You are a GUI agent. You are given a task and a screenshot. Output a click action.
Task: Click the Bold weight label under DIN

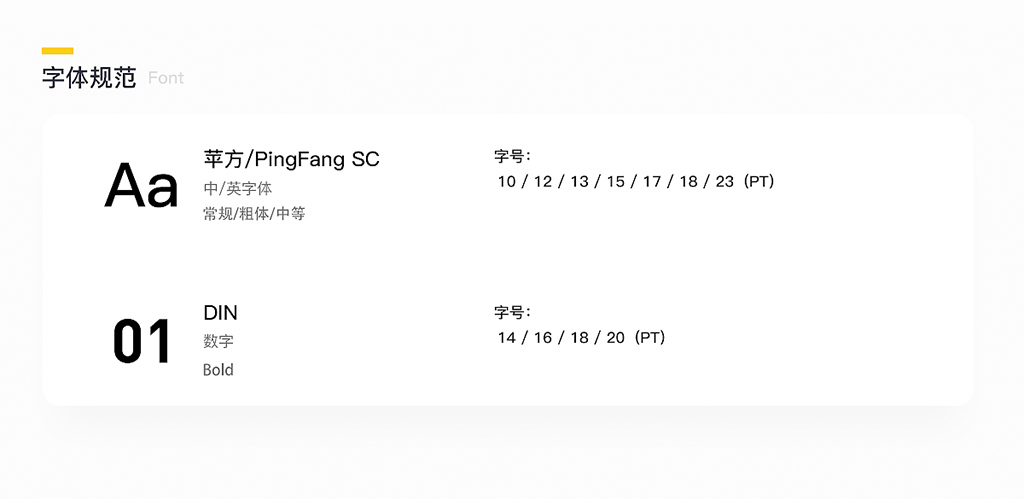218,370
